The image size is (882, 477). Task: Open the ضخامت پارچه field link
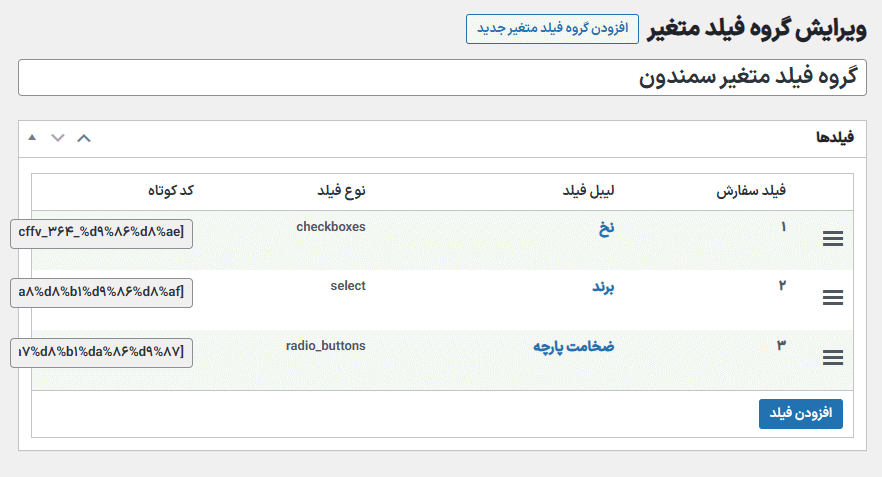coord(574,346)
